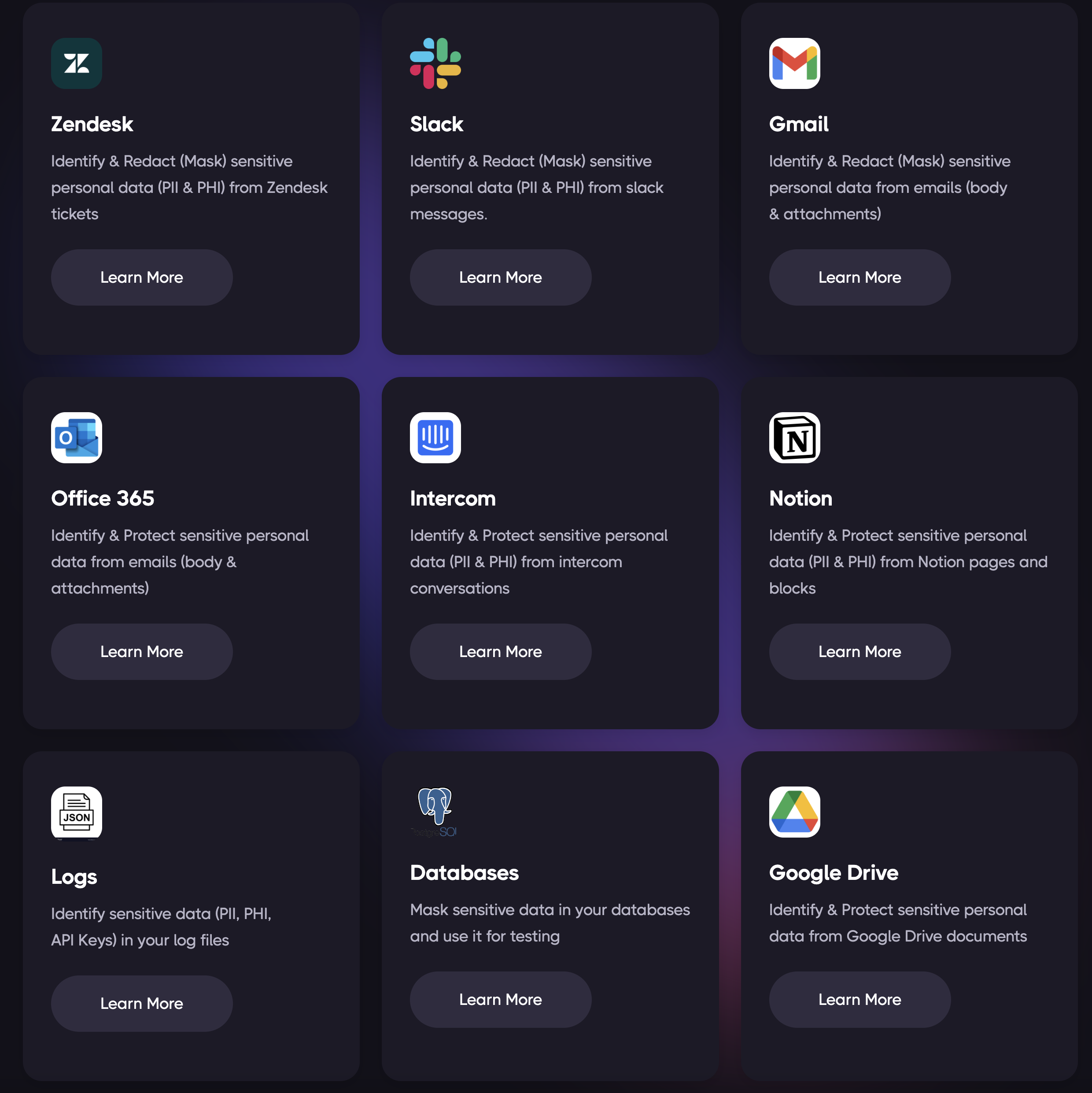Click the Slack logo icon
This screenshot has width=1092, height=1093.
click(x=435, y=63)
